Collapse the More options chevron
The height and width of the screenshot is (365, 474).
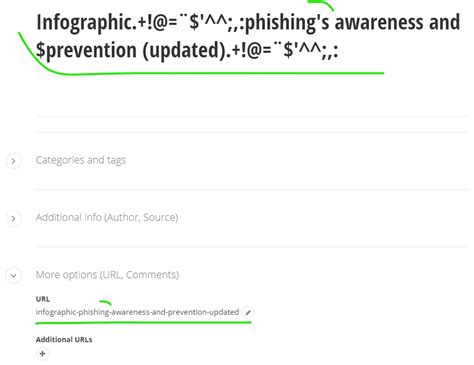[x=13, y=276]
